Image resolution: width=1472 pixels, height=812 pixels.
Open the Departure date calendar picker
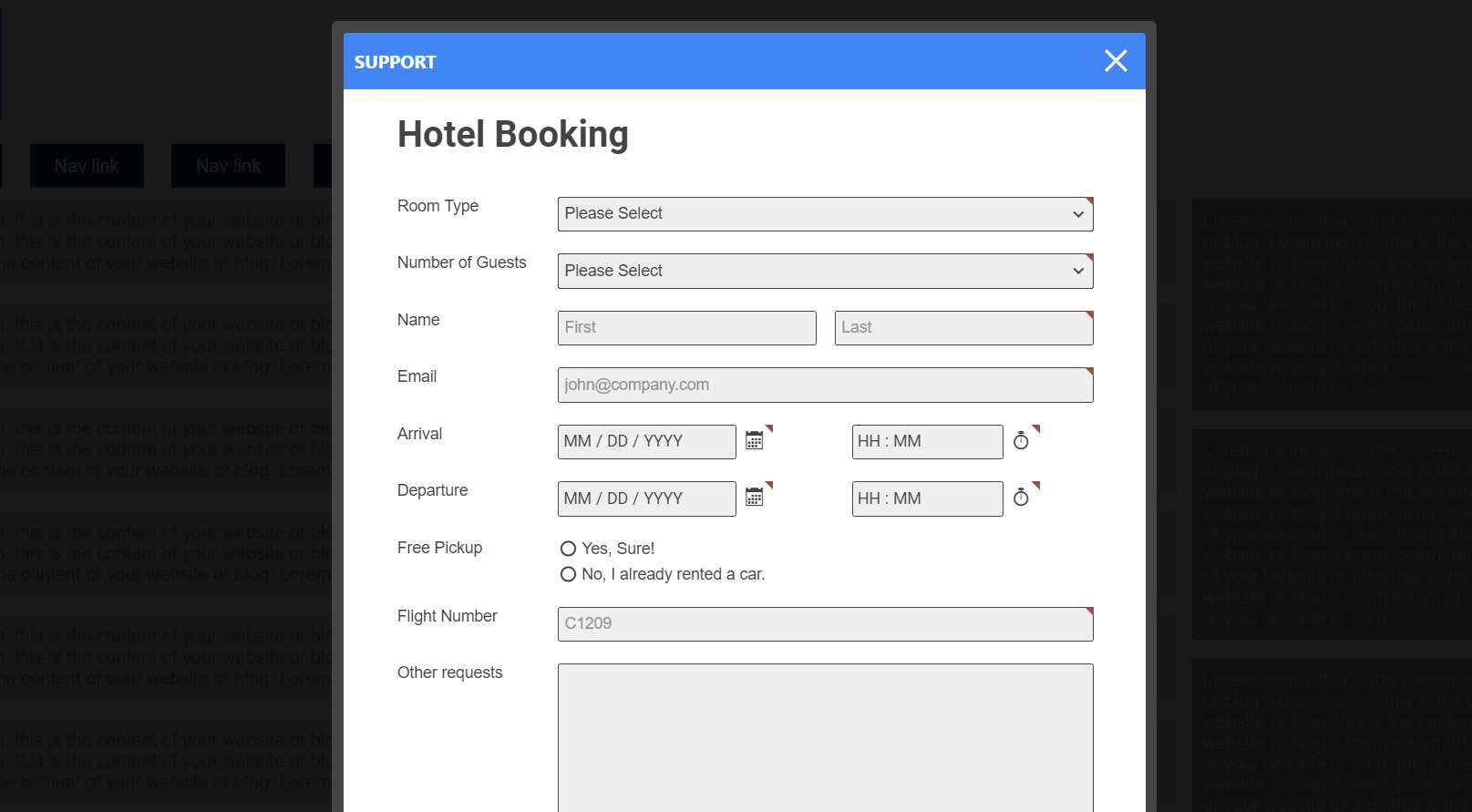[x=754, y=498]
